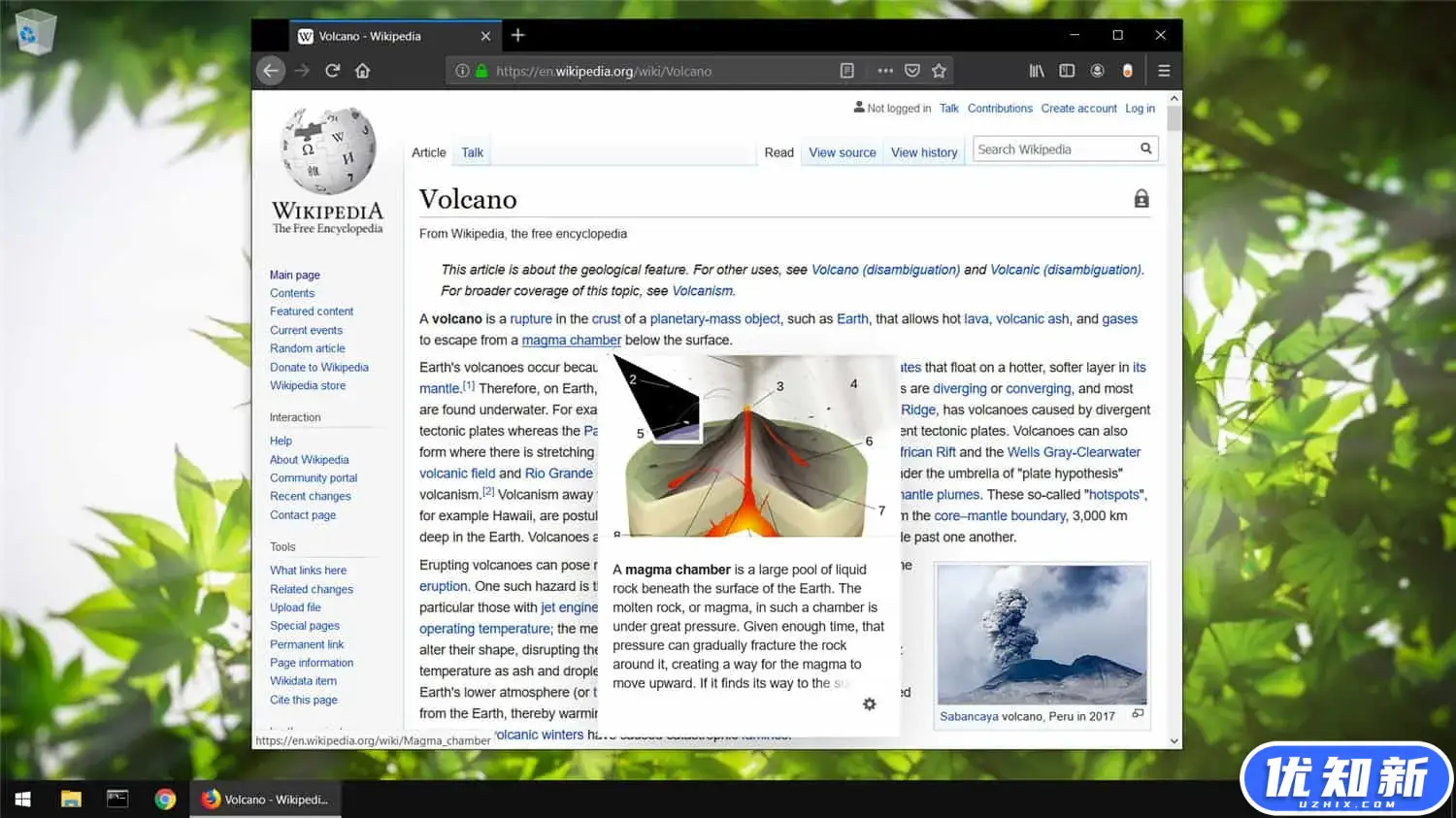
Task: Click the Create account link
Action: tap(1078, 109)
